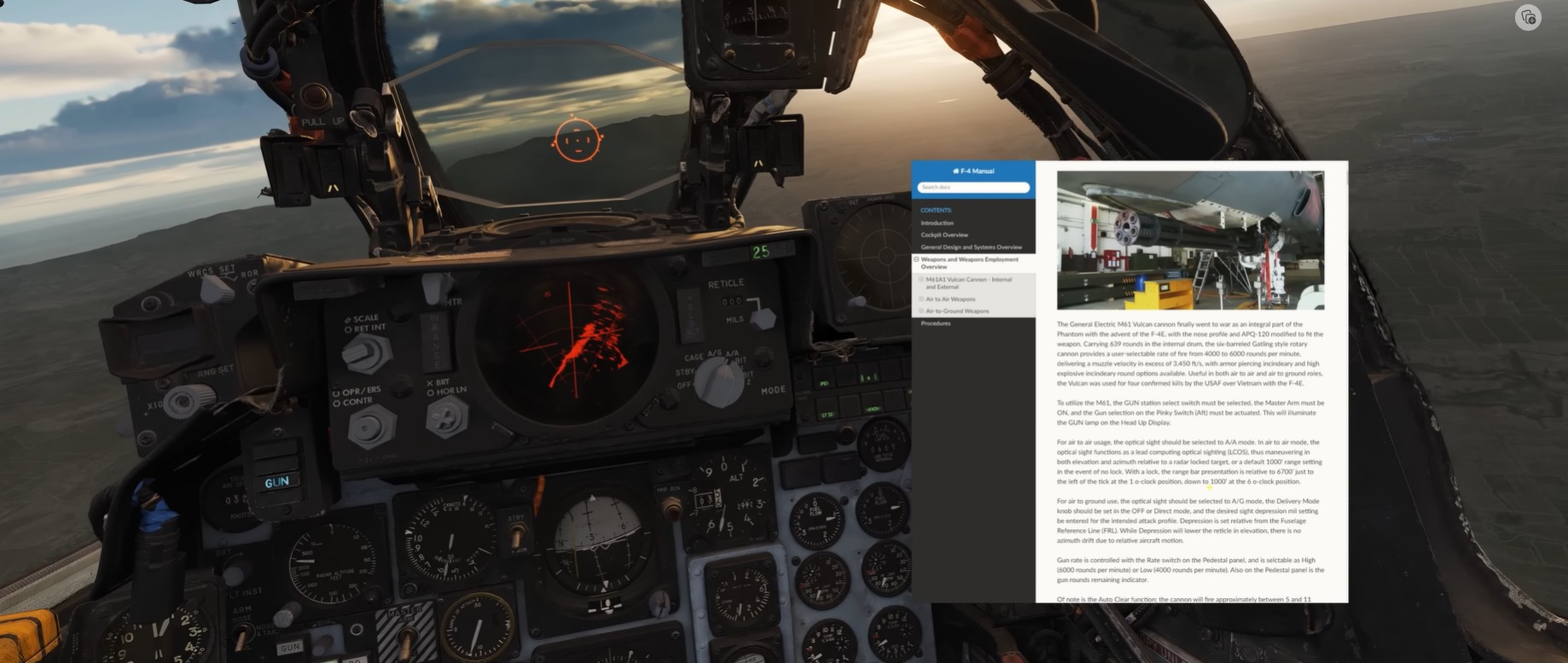
Task: Click the RETICLE MILS depression knob
Action: coord(761,318)
